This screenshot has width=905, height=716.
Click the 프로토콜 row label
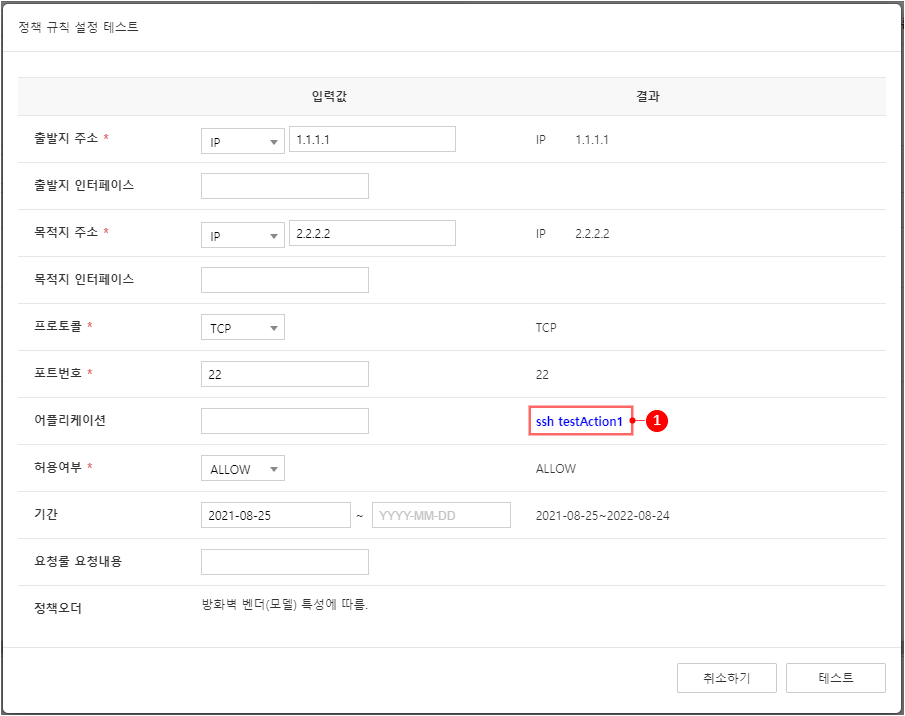pos(58,325)
